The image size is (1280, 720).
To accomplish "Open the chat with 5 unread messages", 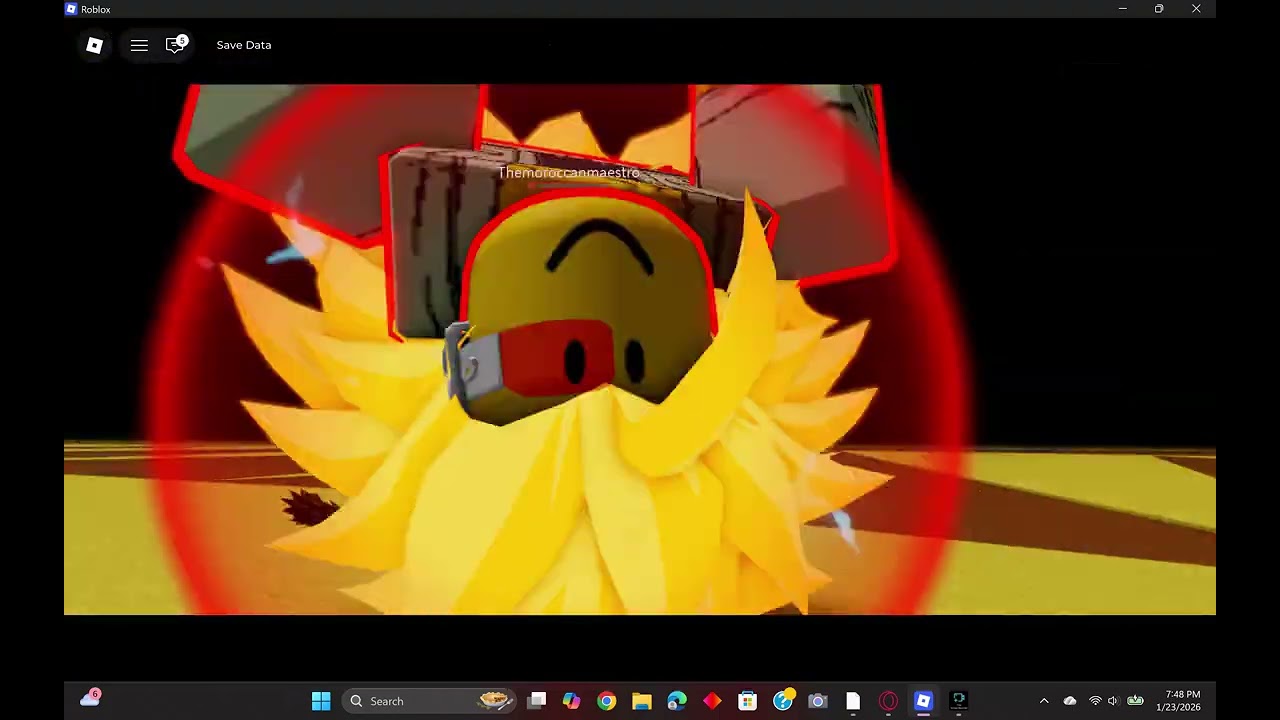I will point(176,45).
